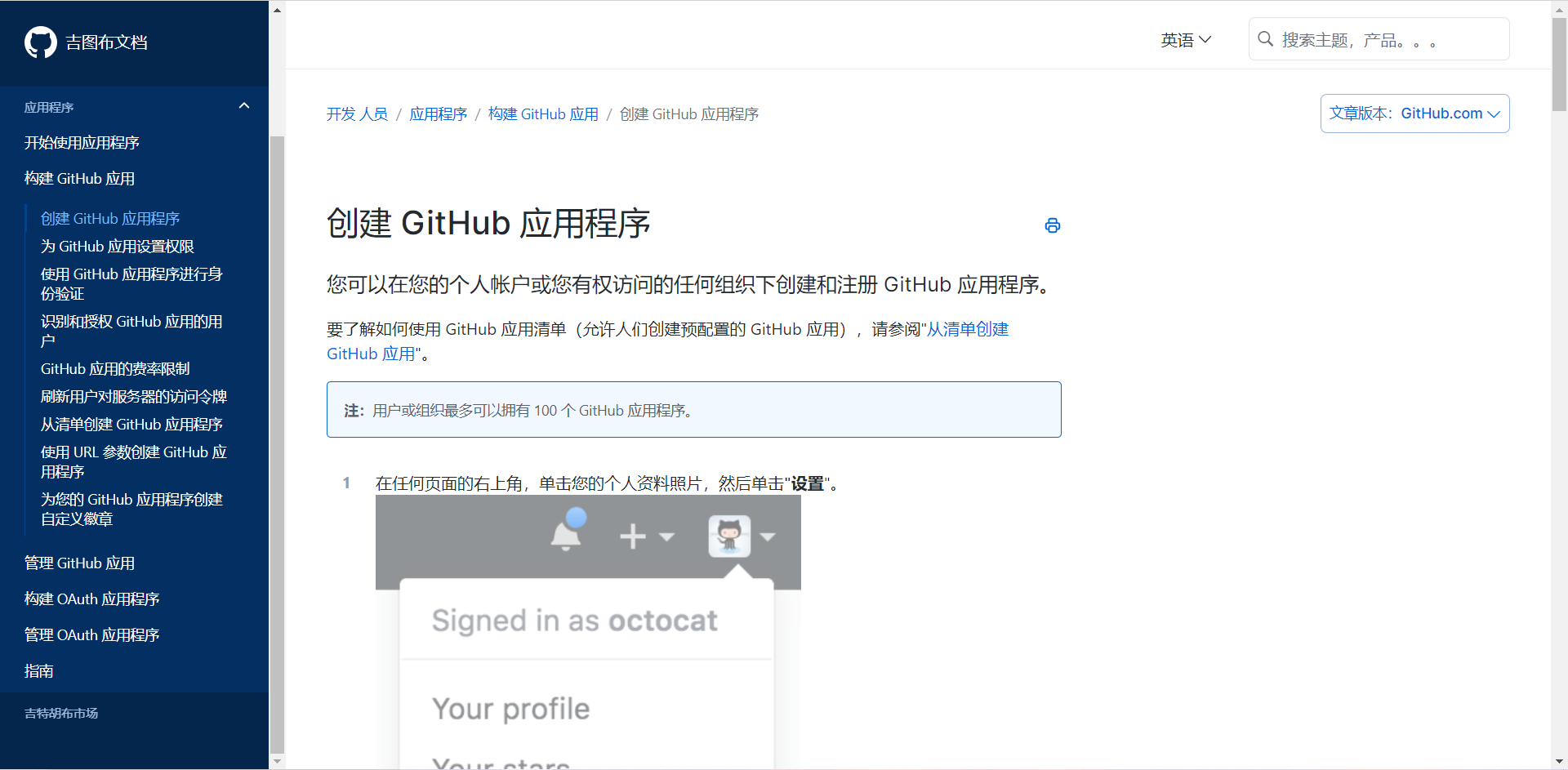Click the settings dropdown screenshot image
This screenshot has width=1568, height=770.
[588, 632]
